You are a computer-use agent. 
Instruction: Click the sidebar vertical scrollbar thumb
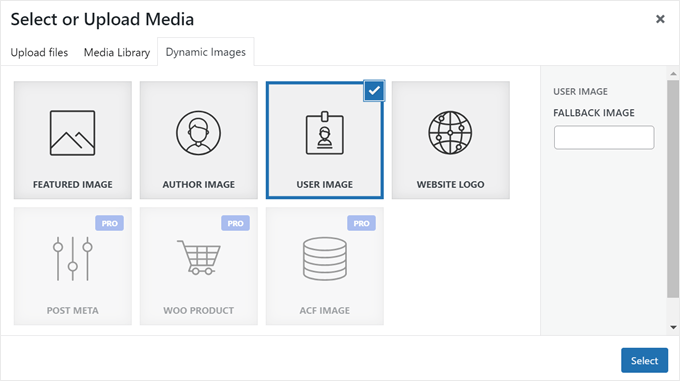[673, 189]
